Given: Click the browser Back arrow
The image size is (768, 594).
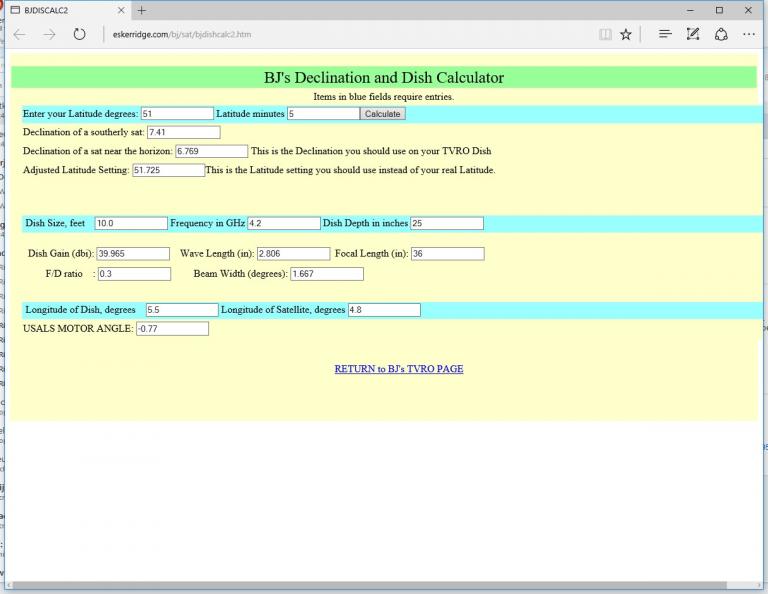Looking at the screenshot, I should (x=20, y=34).
